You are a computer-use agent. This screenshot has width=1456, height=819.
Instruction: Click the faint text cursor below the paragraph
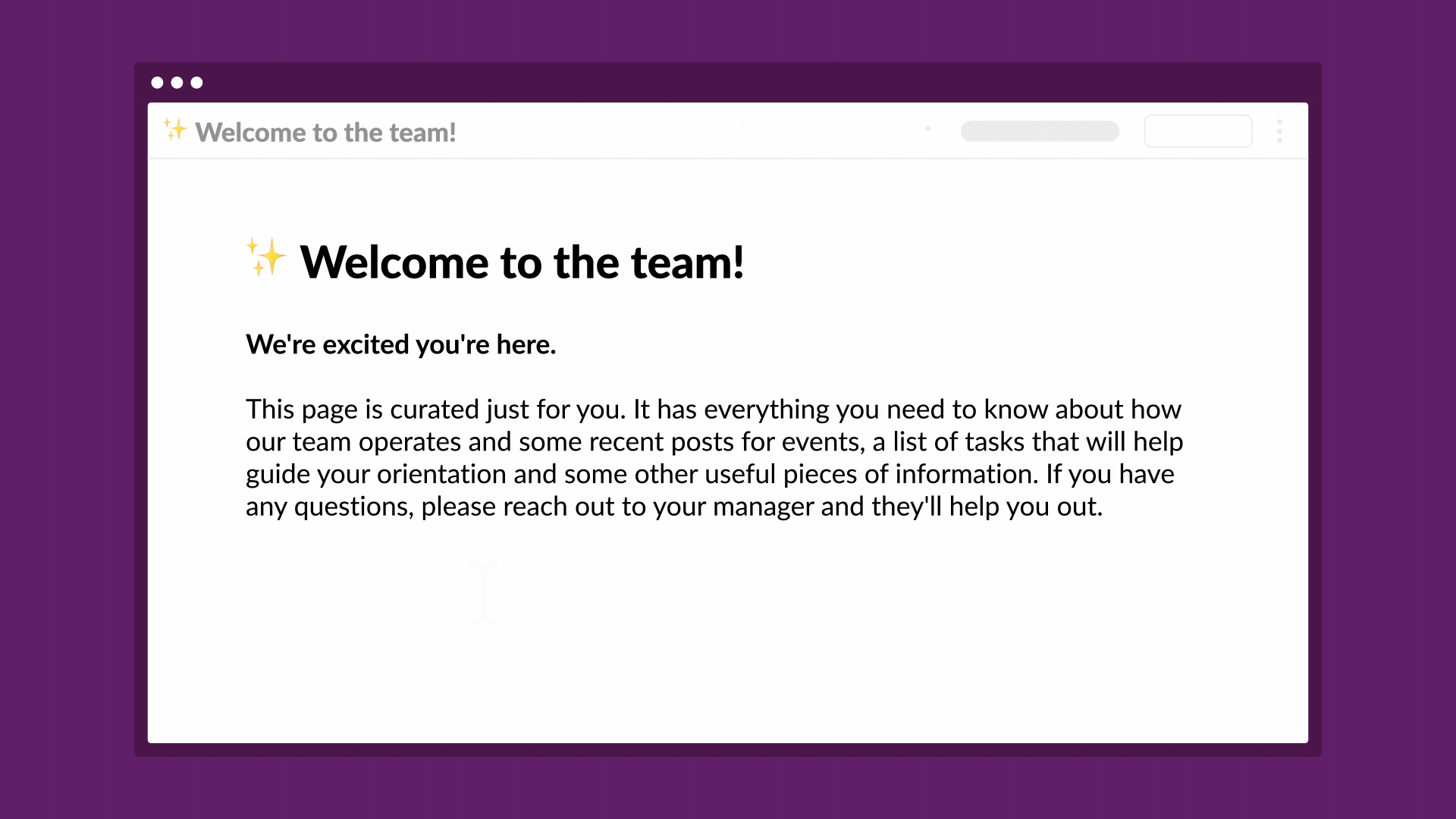pyautogui.click(x=484, y=592)
